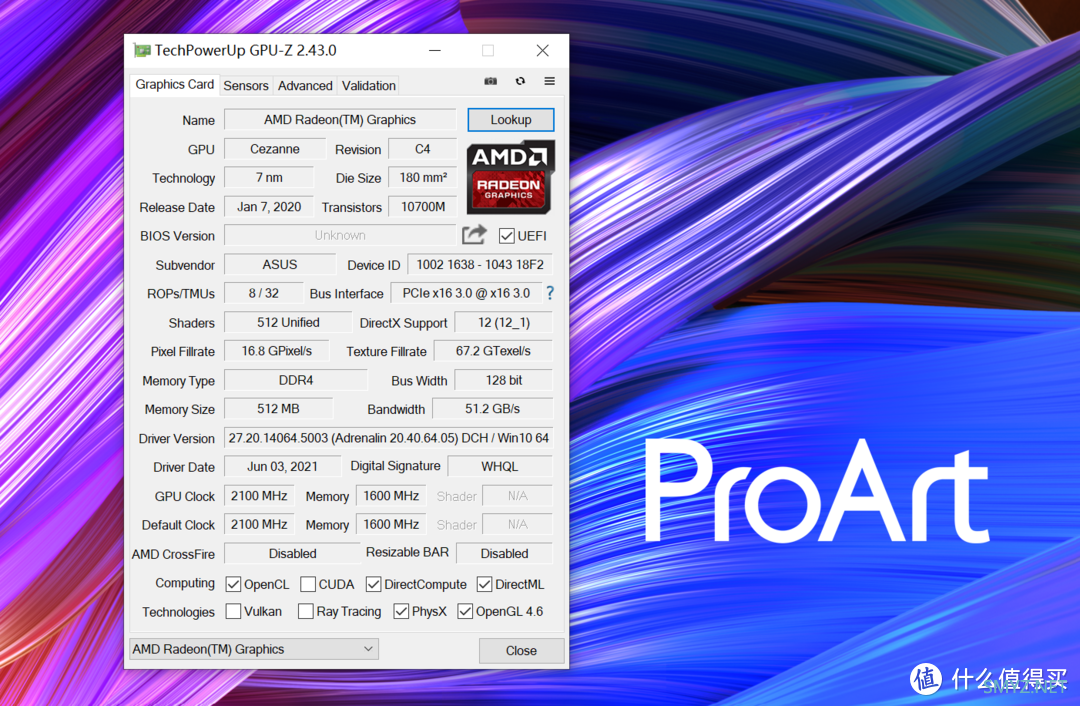Viewport: 1080px width, 706px height.
Task: Click the Lookup button
Action: pos(510,119)
